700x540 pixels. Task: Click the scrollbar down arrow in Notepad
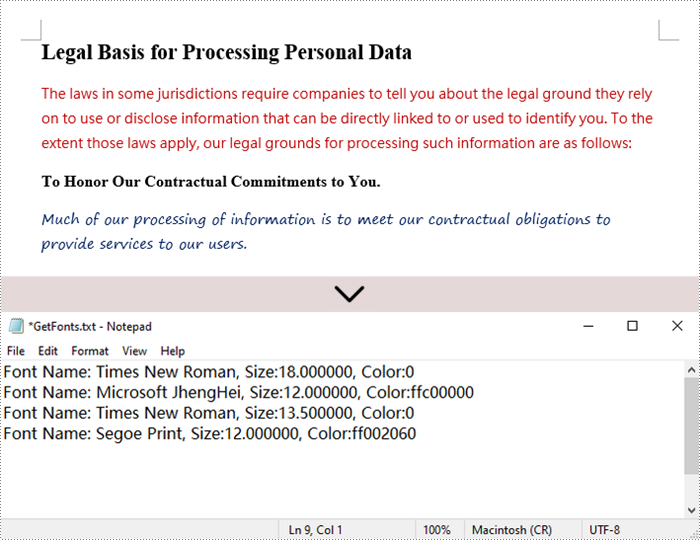pos(691,510)
